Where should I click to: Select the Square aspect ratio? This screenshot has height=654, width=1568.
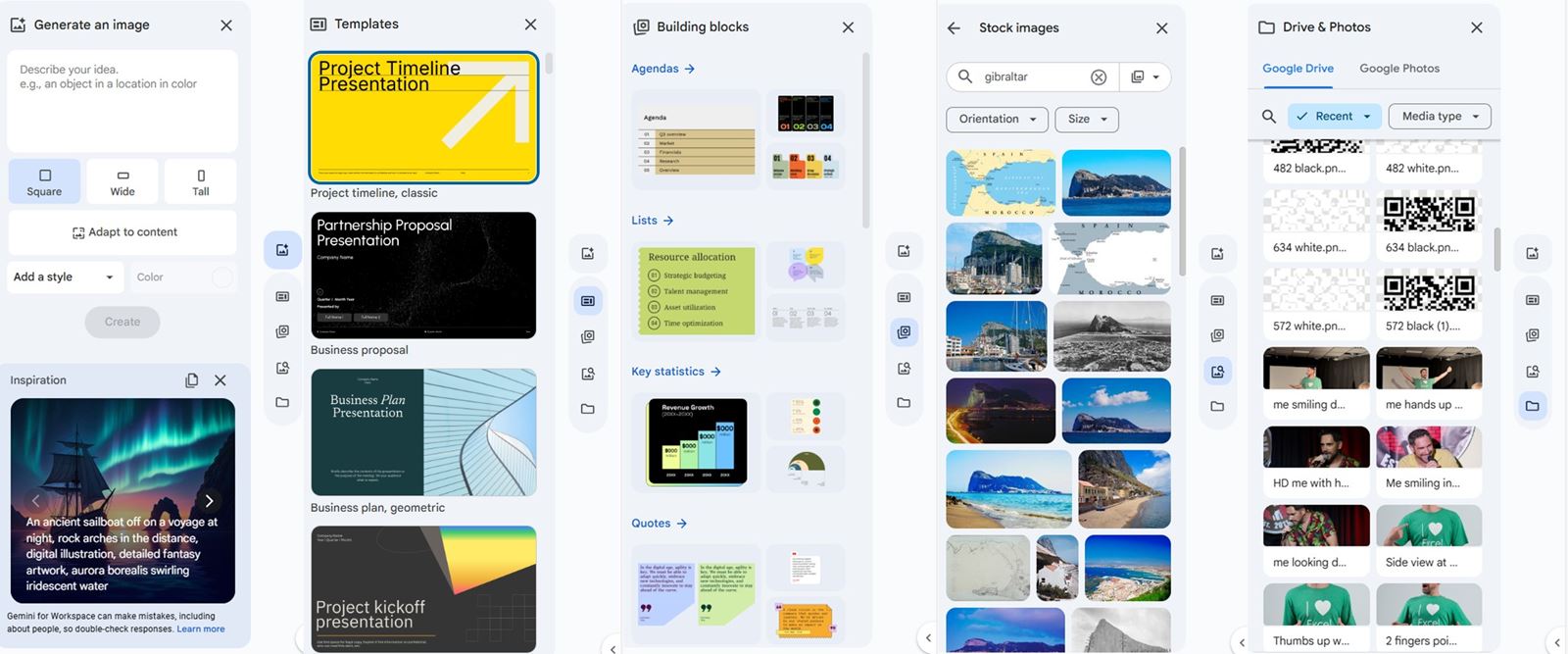44,182
